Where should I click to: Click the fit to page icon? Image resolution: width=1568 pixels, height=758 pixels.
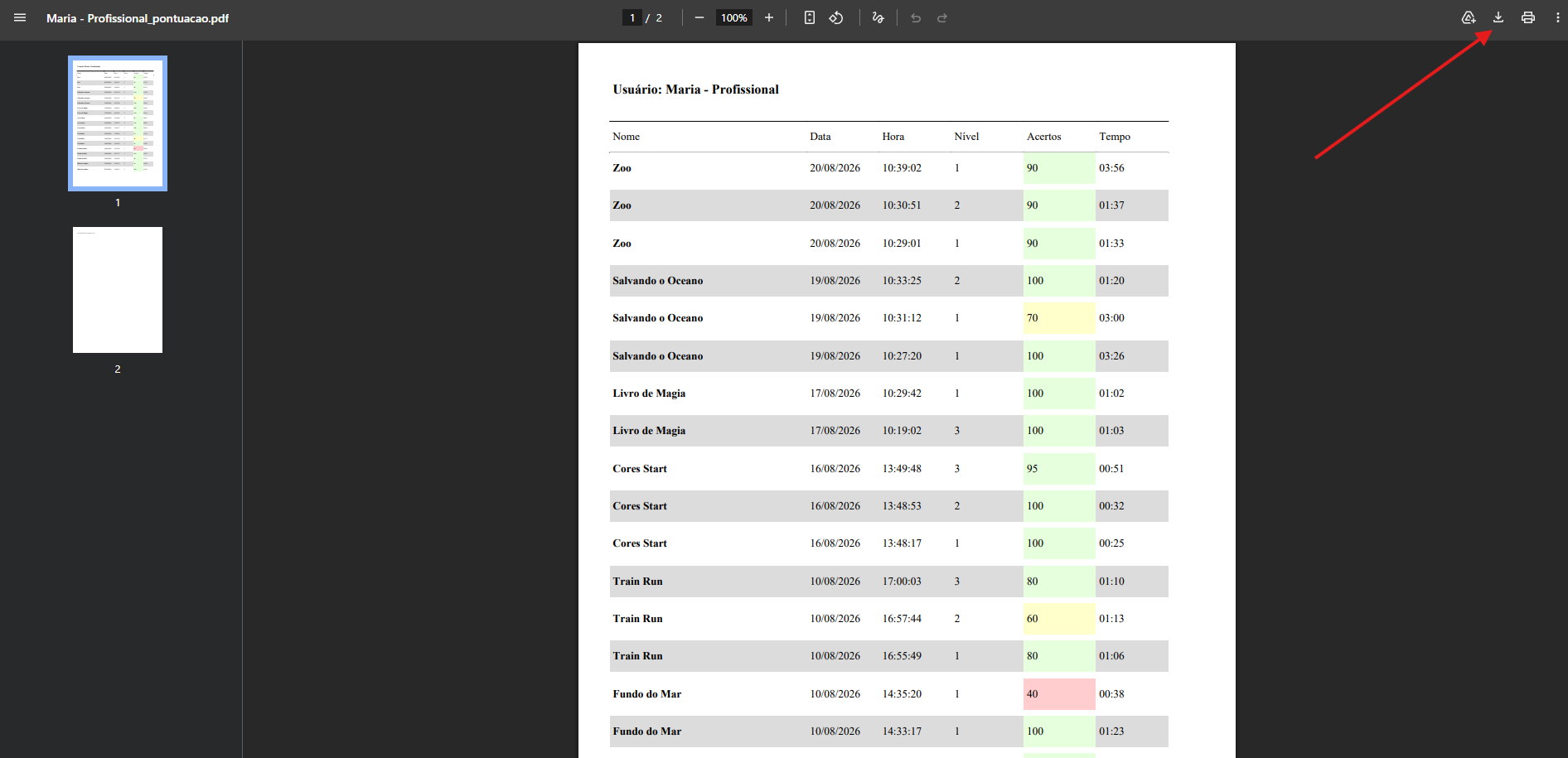click(x=810, y=17)
